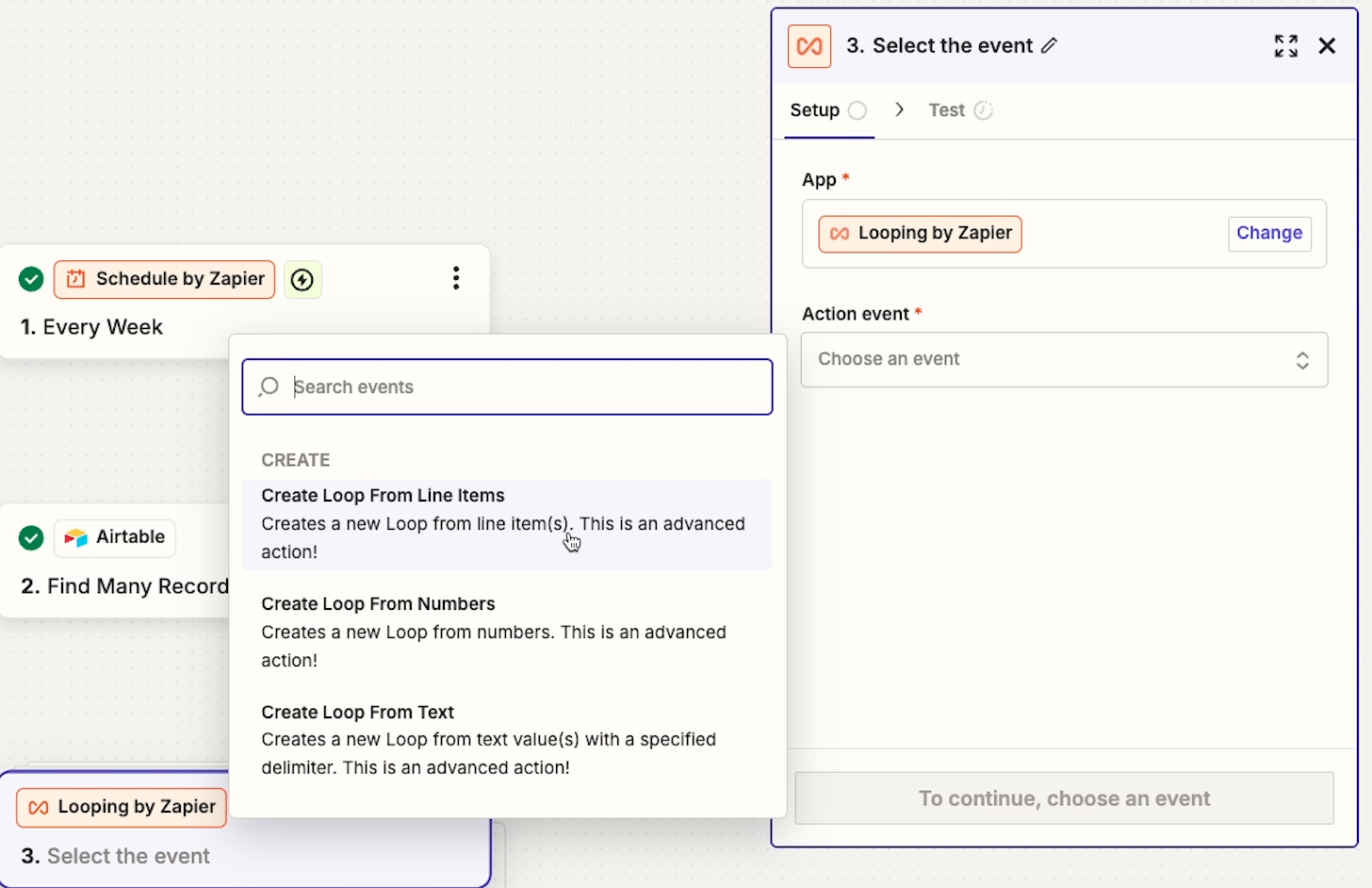Click the loop icon in step 3 card badge
The height and width of the screenshot is (888, 1372).
click(39, 808)
